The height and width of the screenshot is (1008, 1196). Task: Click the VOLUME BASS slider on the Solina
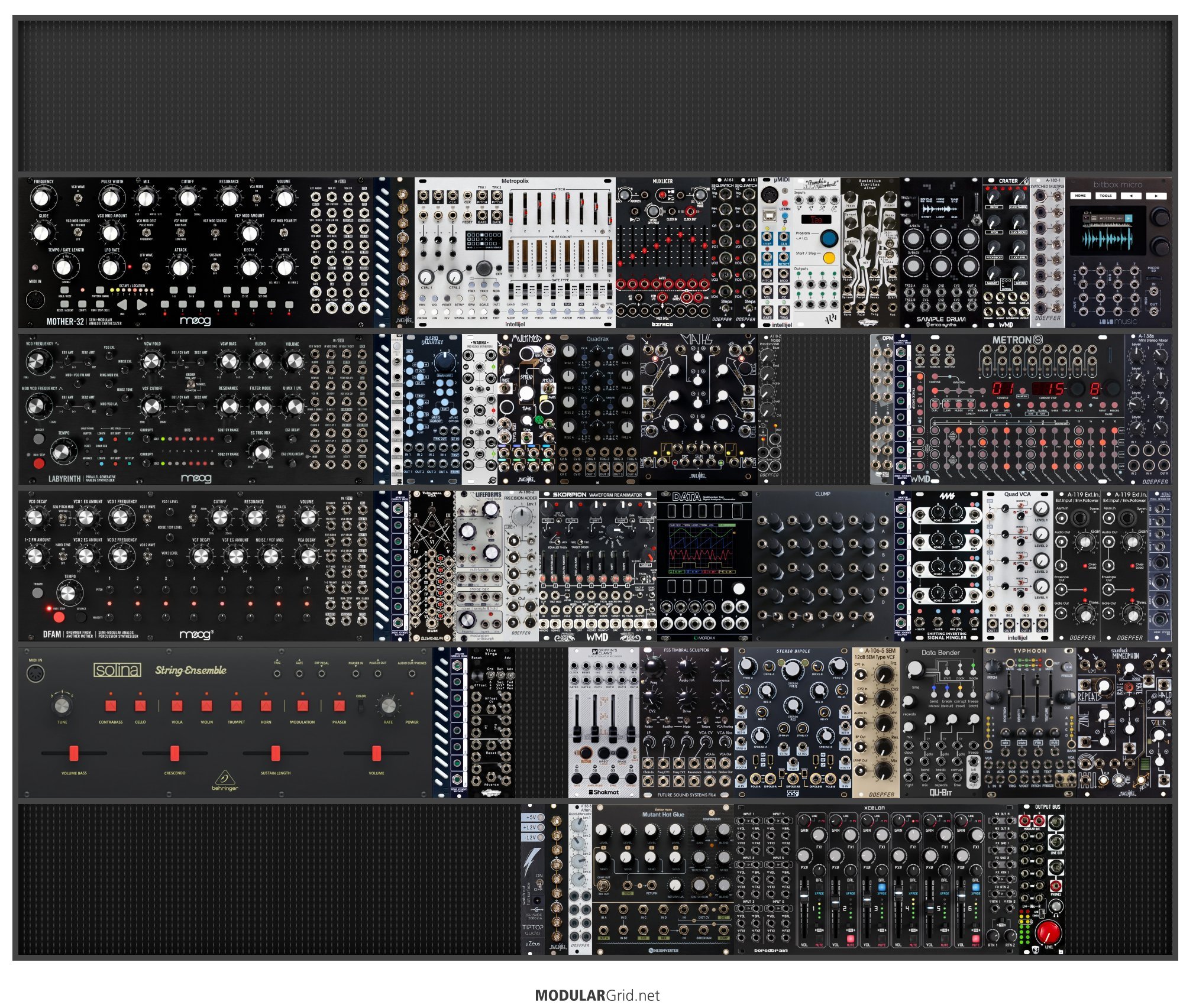(x=74, y=753)
